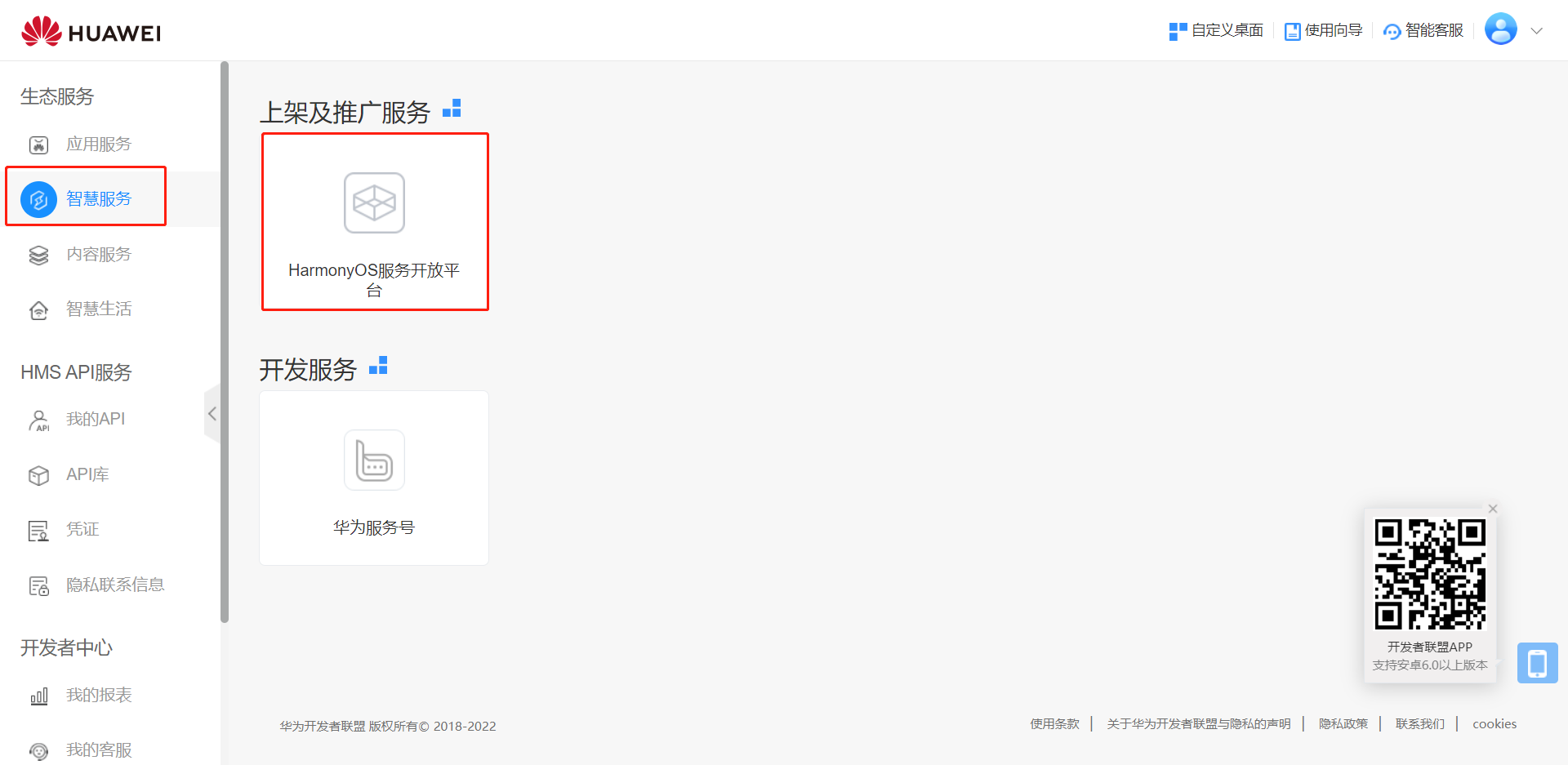1568x765 pixels.
Task: Click the Huawei logo
Action: click(x=91, y=31)
